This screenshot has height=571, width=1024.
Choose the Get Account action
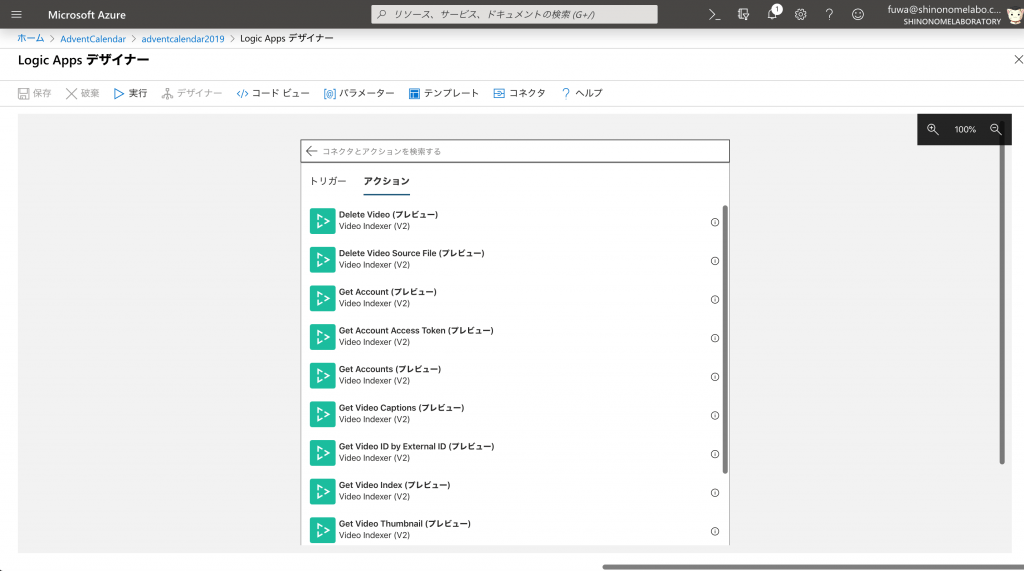pos(515,298)
